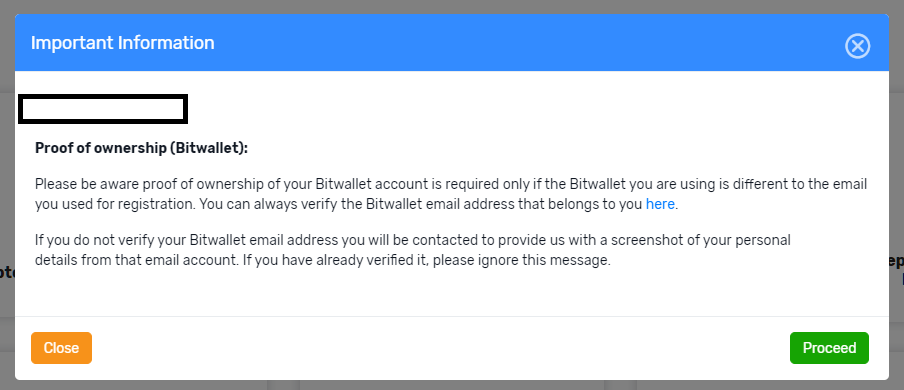This screenshot has height=390, width=904.
Task: Click the 'Important Information' dialog title
Action: pyautogui.click(x=122, y=43)
